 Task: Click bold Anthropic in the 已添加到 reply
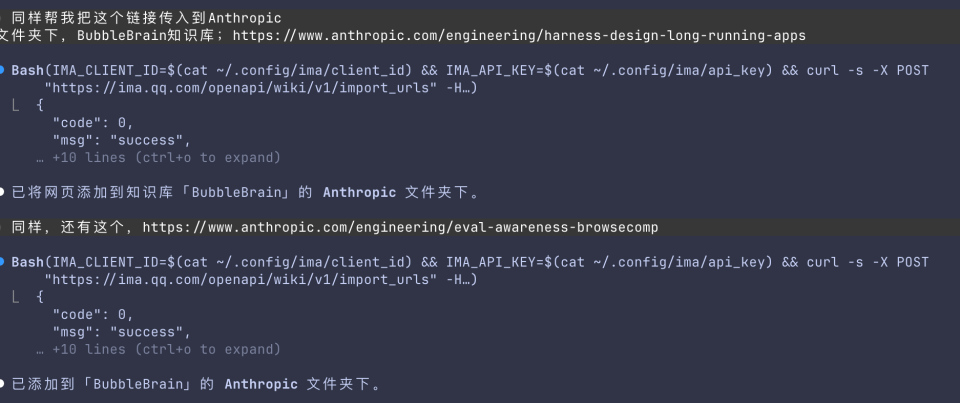pos(261,384)
